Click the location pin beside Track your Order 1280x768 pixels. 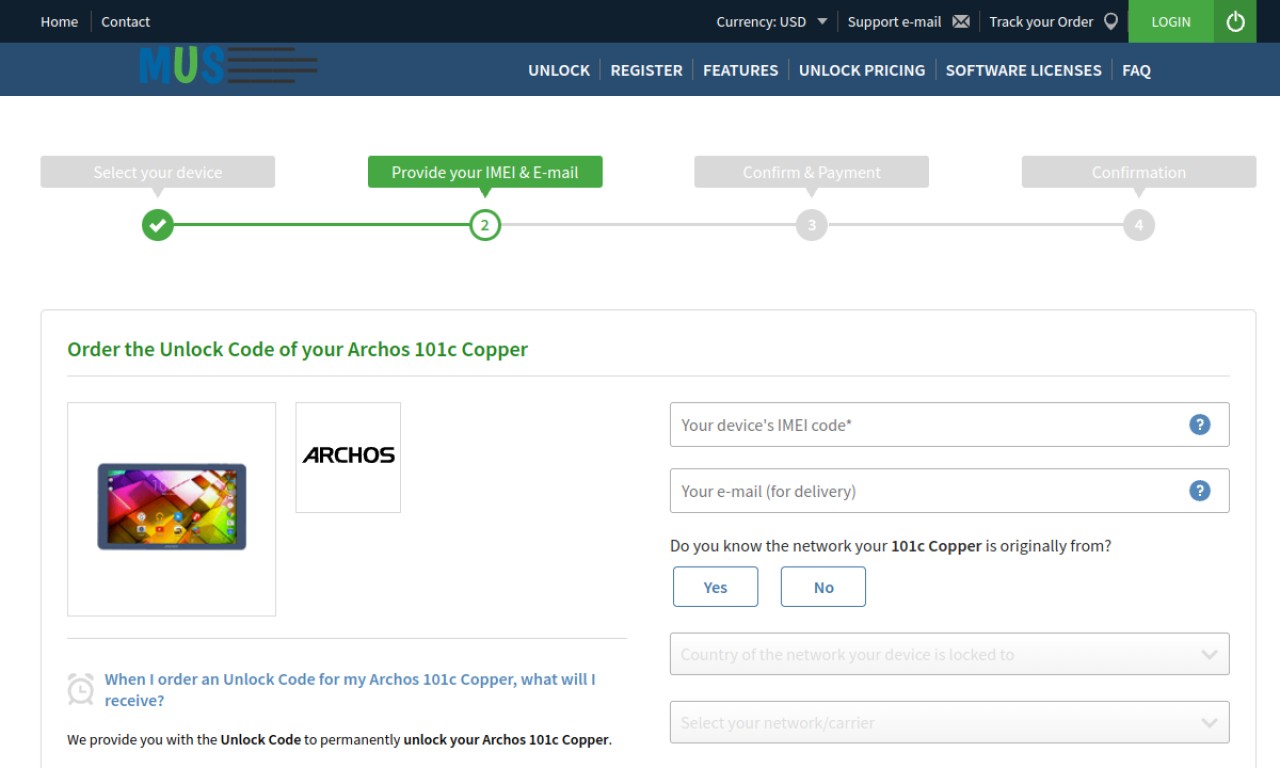click(x=1110, y=21)
